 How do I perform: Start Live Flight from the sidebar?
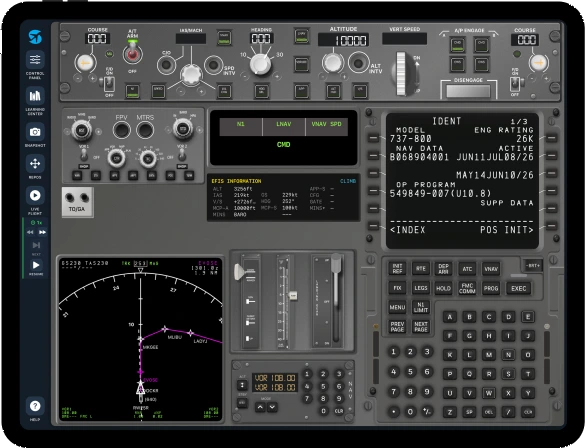click(35, 195)
